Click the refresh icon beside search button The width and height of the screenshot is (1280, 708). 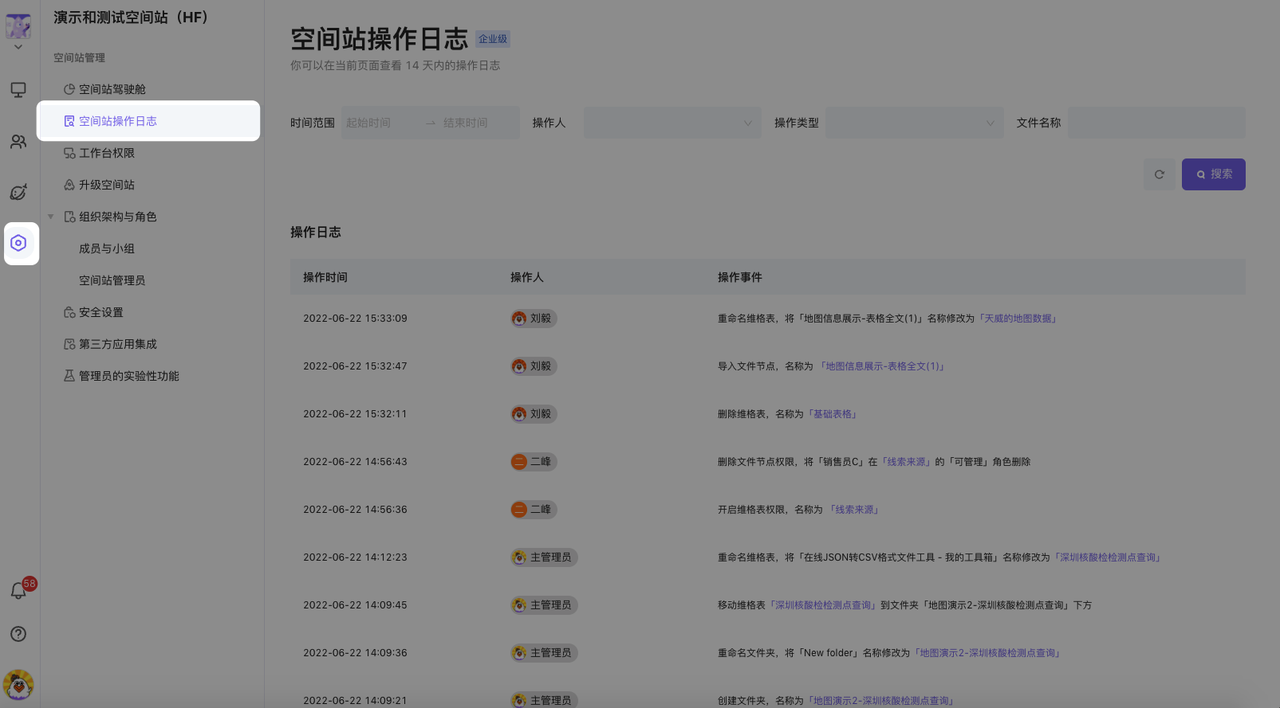coord(1159,174)
